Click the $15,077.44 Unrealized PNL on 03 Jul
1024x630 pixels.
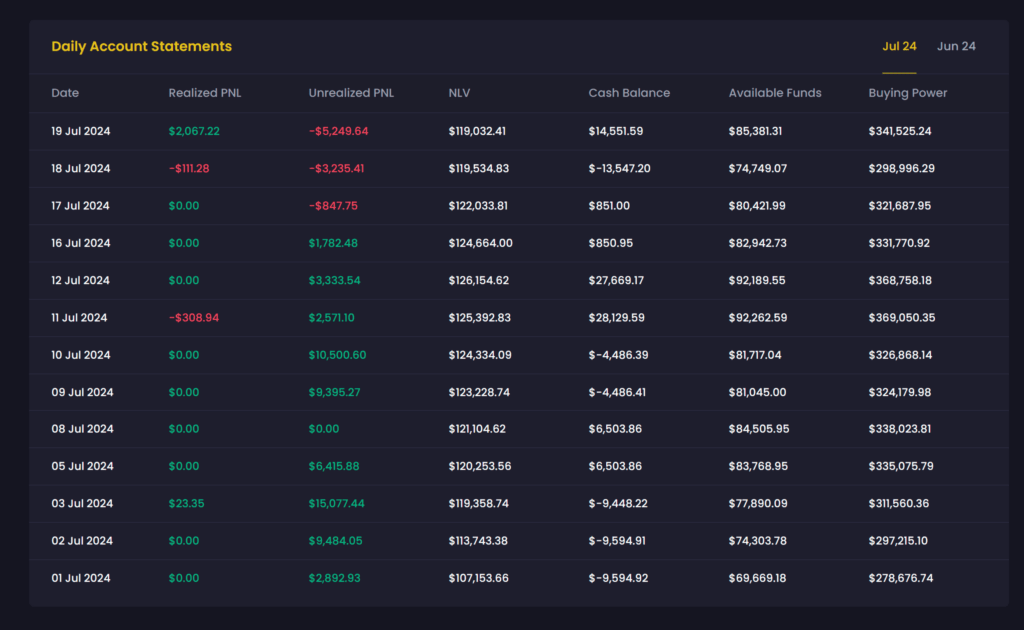(x=338, y=503)
